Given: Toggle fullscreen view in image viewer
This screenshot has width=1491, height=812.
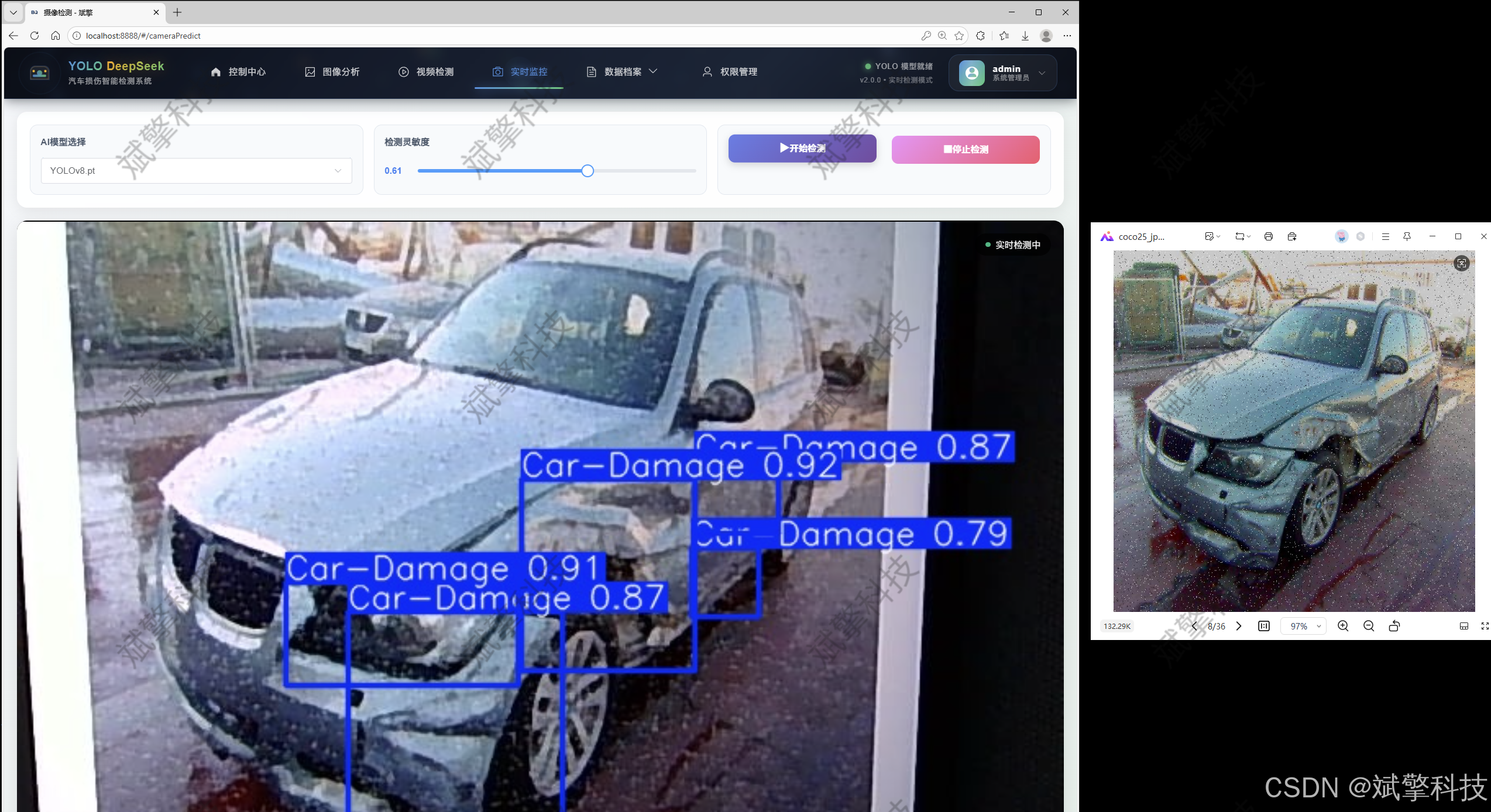Looking at the screenshot, I should (1485, 626).
